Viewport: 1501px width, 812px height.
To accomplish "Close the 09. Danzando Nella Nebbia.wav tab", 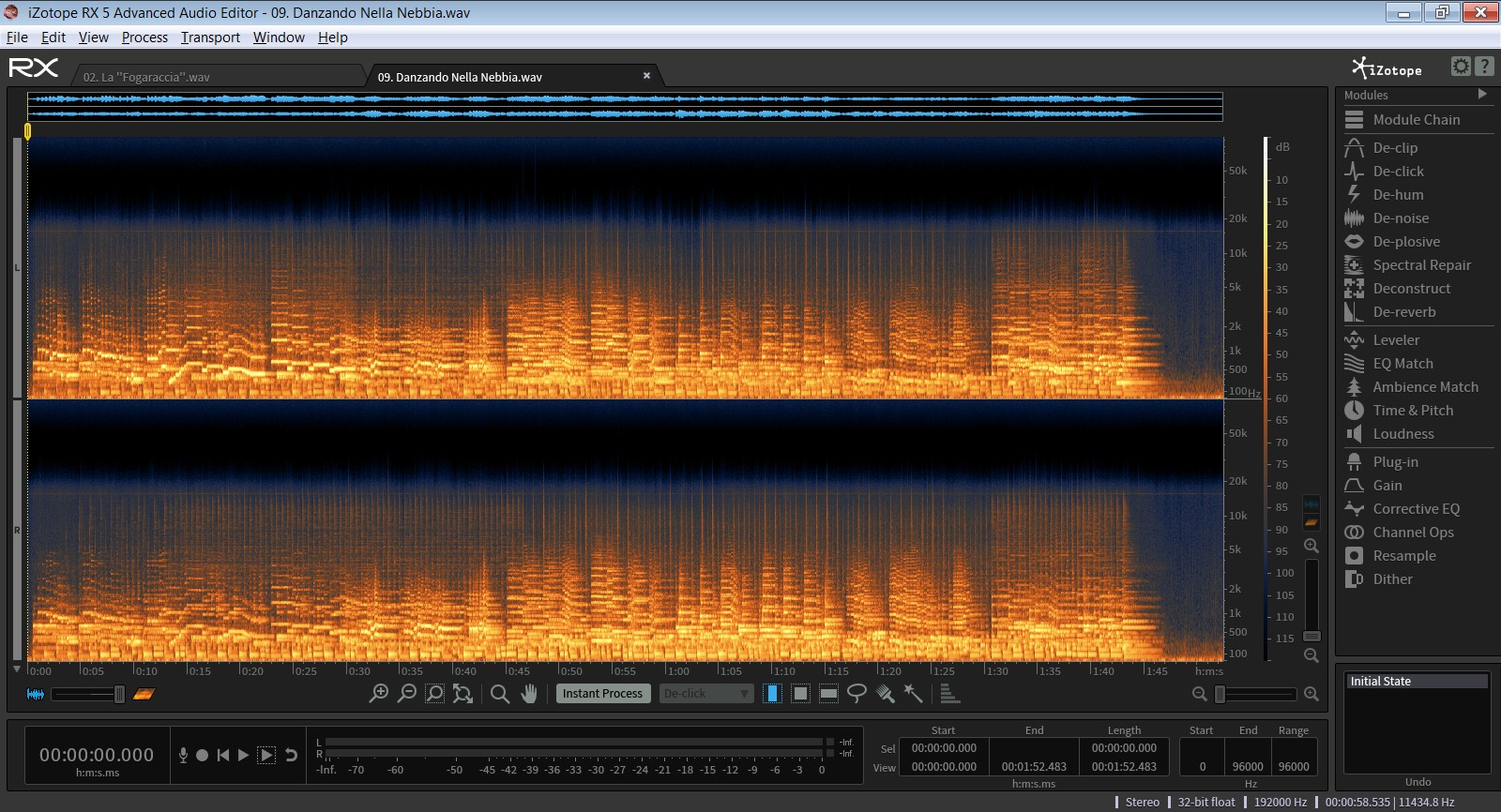I will pyautogui.click(x=646, y=76).
